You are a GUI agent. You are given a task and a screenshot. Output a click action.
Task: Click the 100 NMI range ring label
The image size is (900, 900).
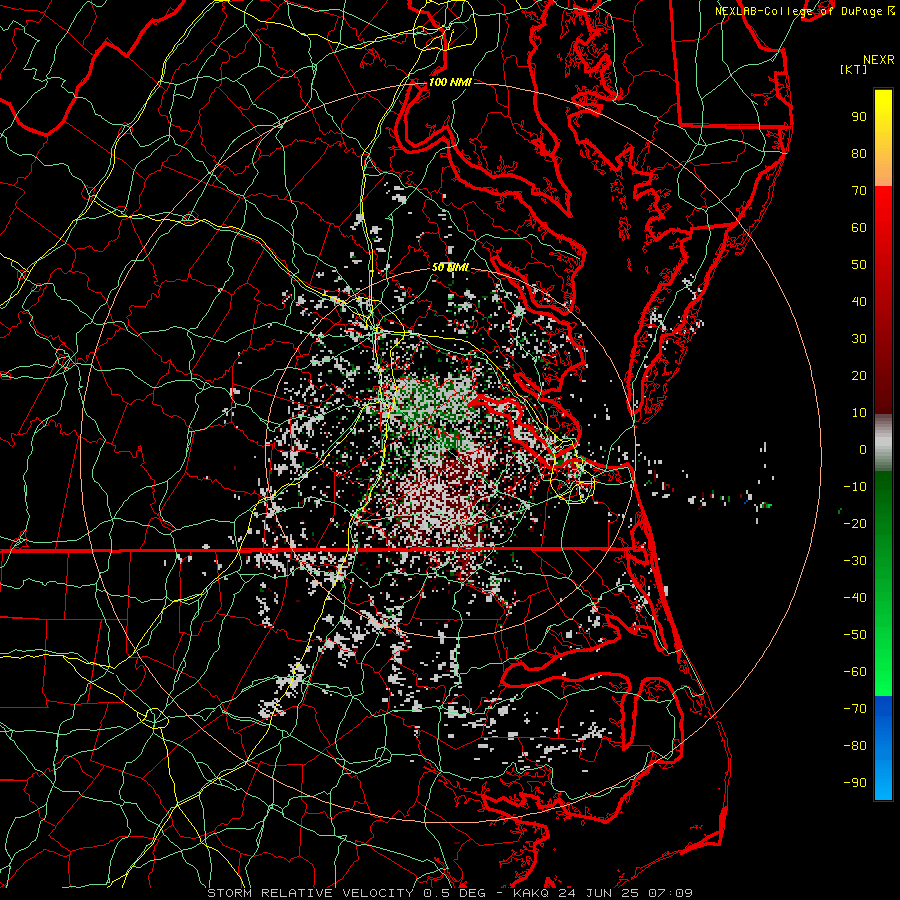click(x=450, y=82)
